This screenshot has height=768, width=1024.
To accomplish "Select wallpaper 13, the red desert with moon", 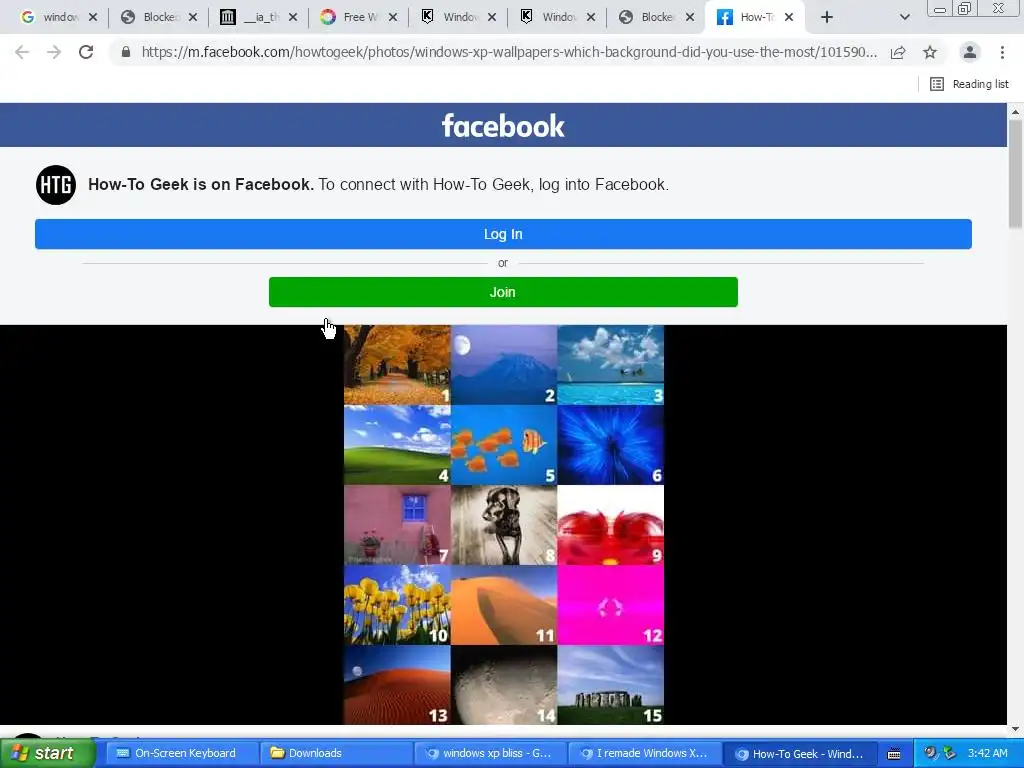I will (397, 685).
